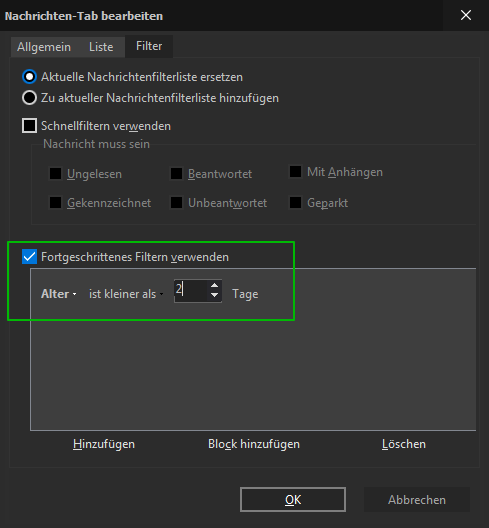Switch to the Allgemein tab
The width and height of the screenshot is (489, 528).
[44, 47]
